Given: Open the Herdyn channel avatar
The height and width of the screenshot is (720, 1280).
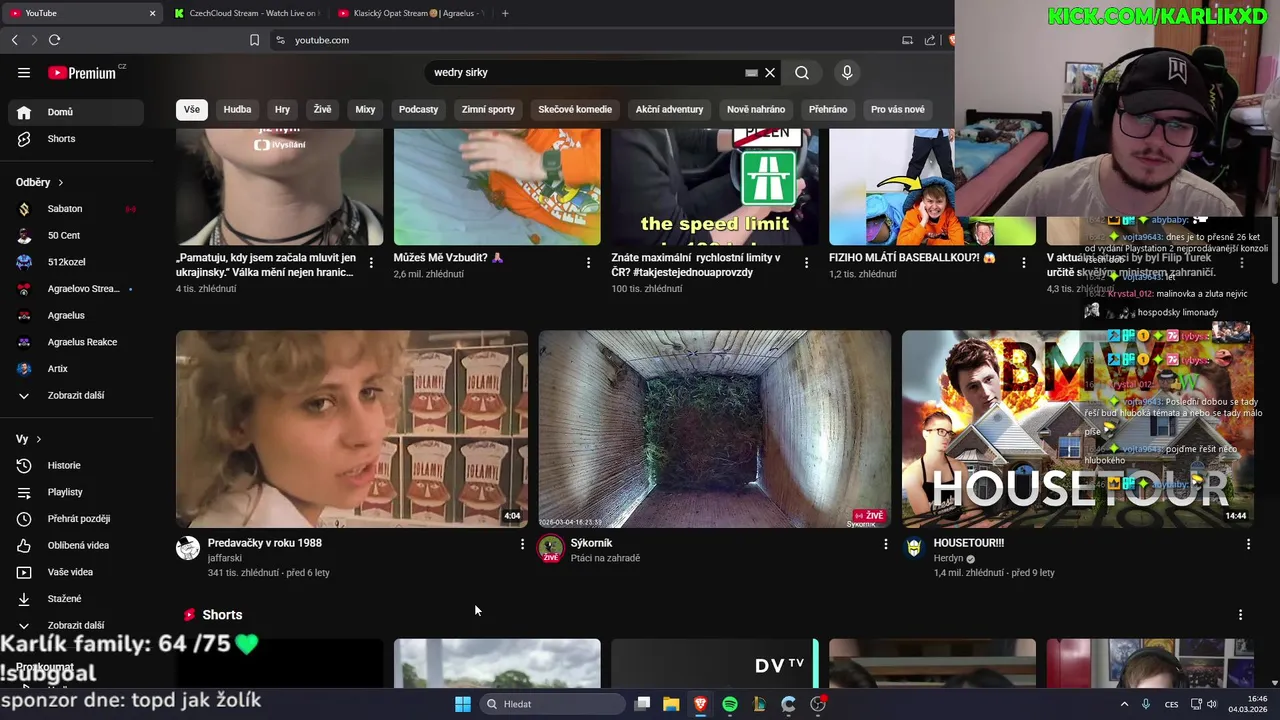Looking at the screenshot, I should click(x=914, y=548).
